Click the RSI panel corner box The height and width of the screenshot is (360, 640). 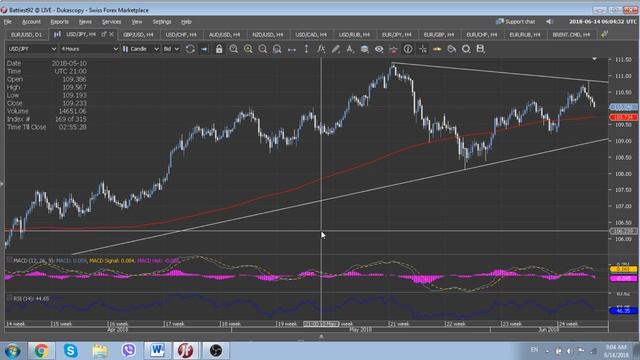click(x=9, y=298)
